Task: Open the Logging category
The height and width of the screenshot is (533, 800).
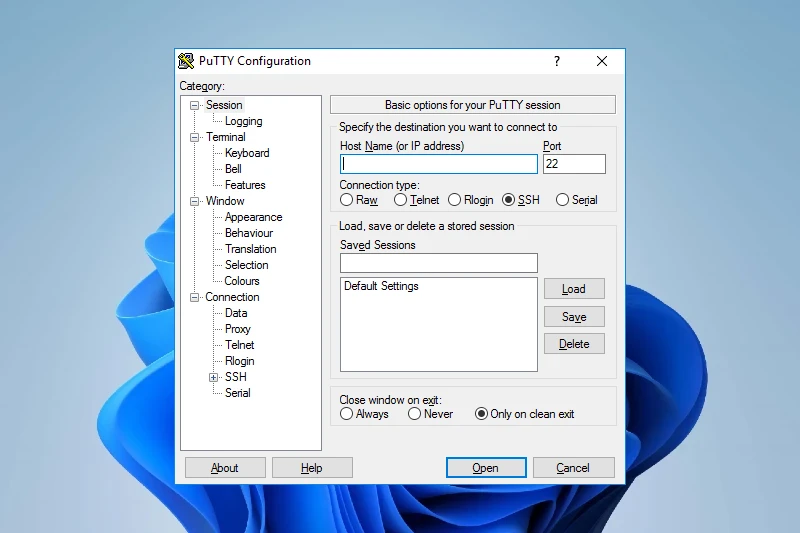Action: coord(243,121)
